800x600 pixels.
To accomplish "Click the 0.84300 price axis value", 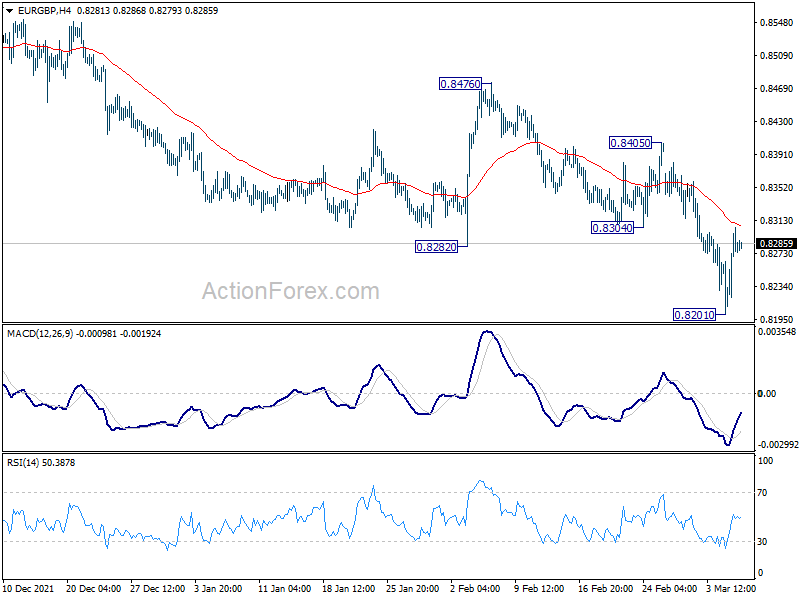I will coord(777,121).
